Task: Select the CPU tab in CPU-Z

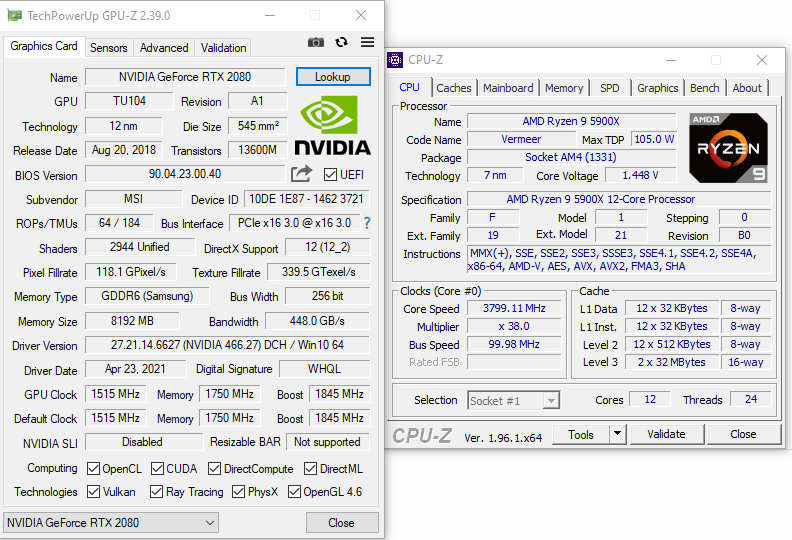Action: 410,87
